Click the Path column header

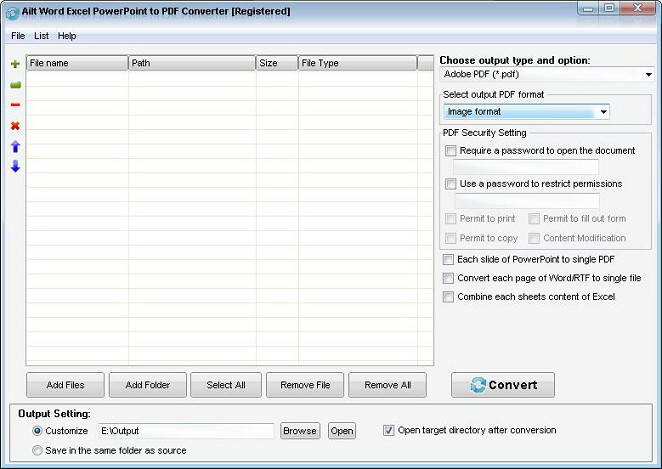coord(192,63)
